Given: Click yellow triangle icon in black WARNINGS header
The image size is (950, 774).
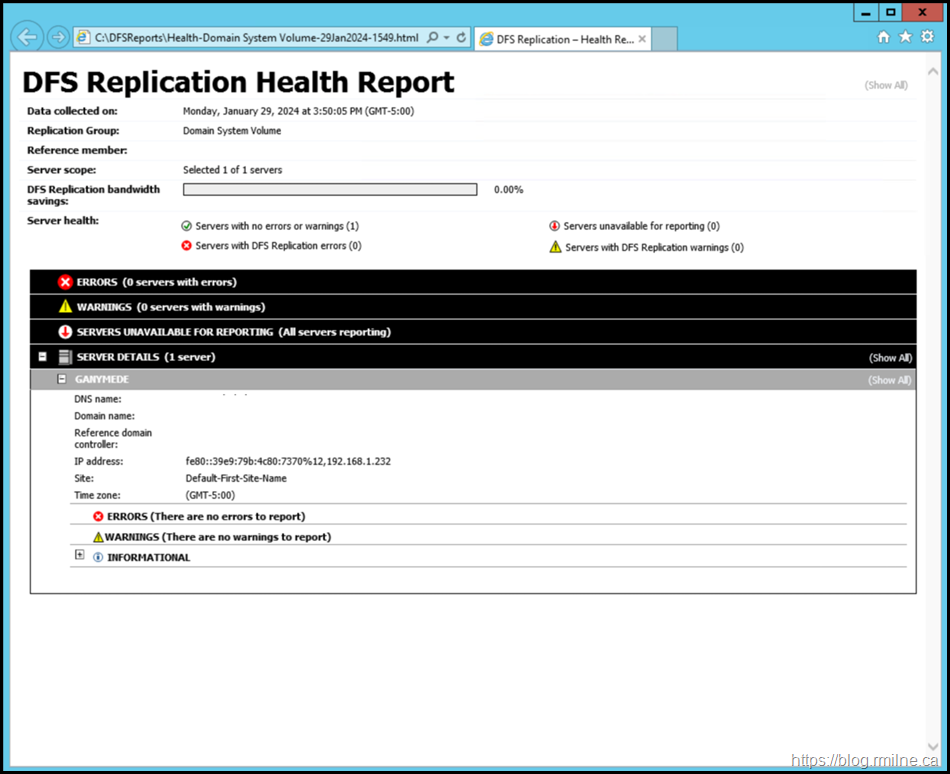Looking at the screenshot, I should click(x=65, y=307).
